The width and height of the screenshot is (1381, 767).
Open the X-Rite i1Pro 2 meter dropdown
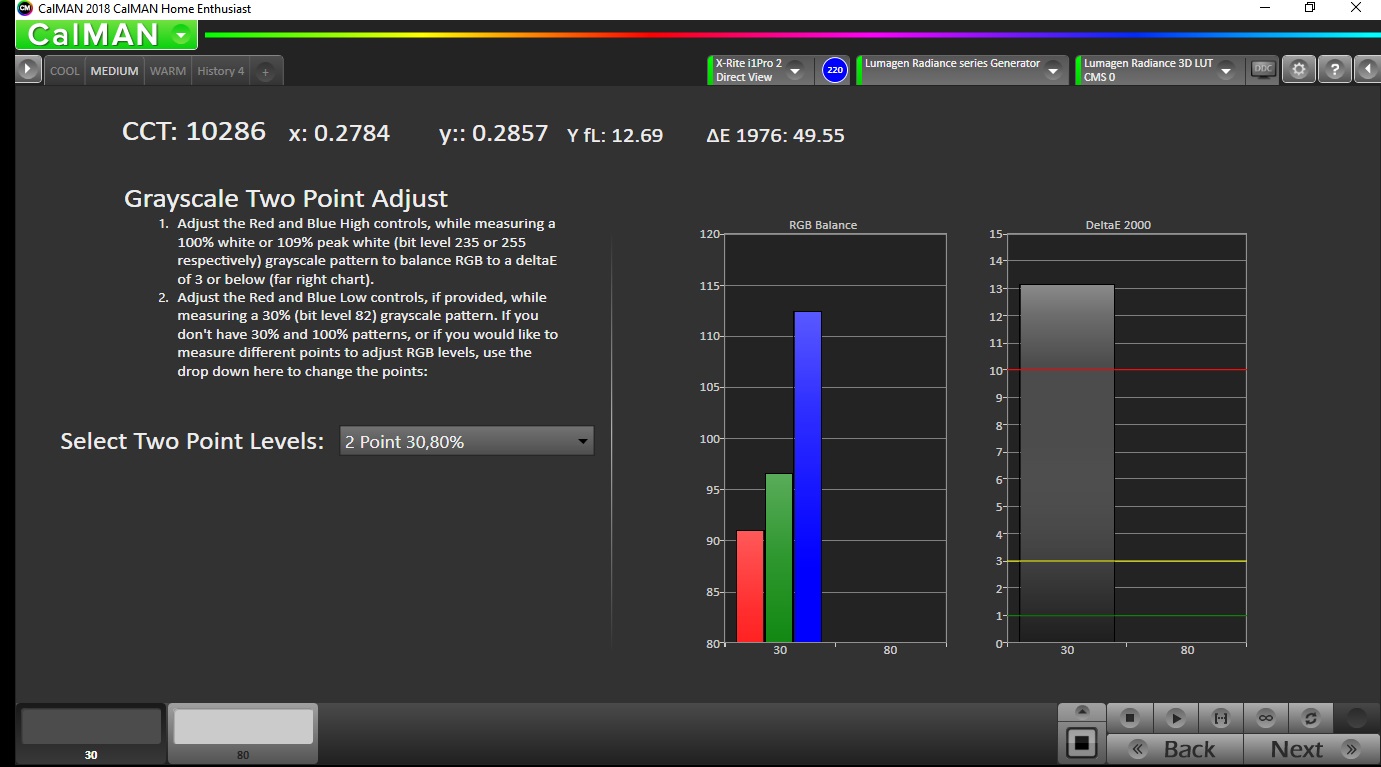coord(795,70)
